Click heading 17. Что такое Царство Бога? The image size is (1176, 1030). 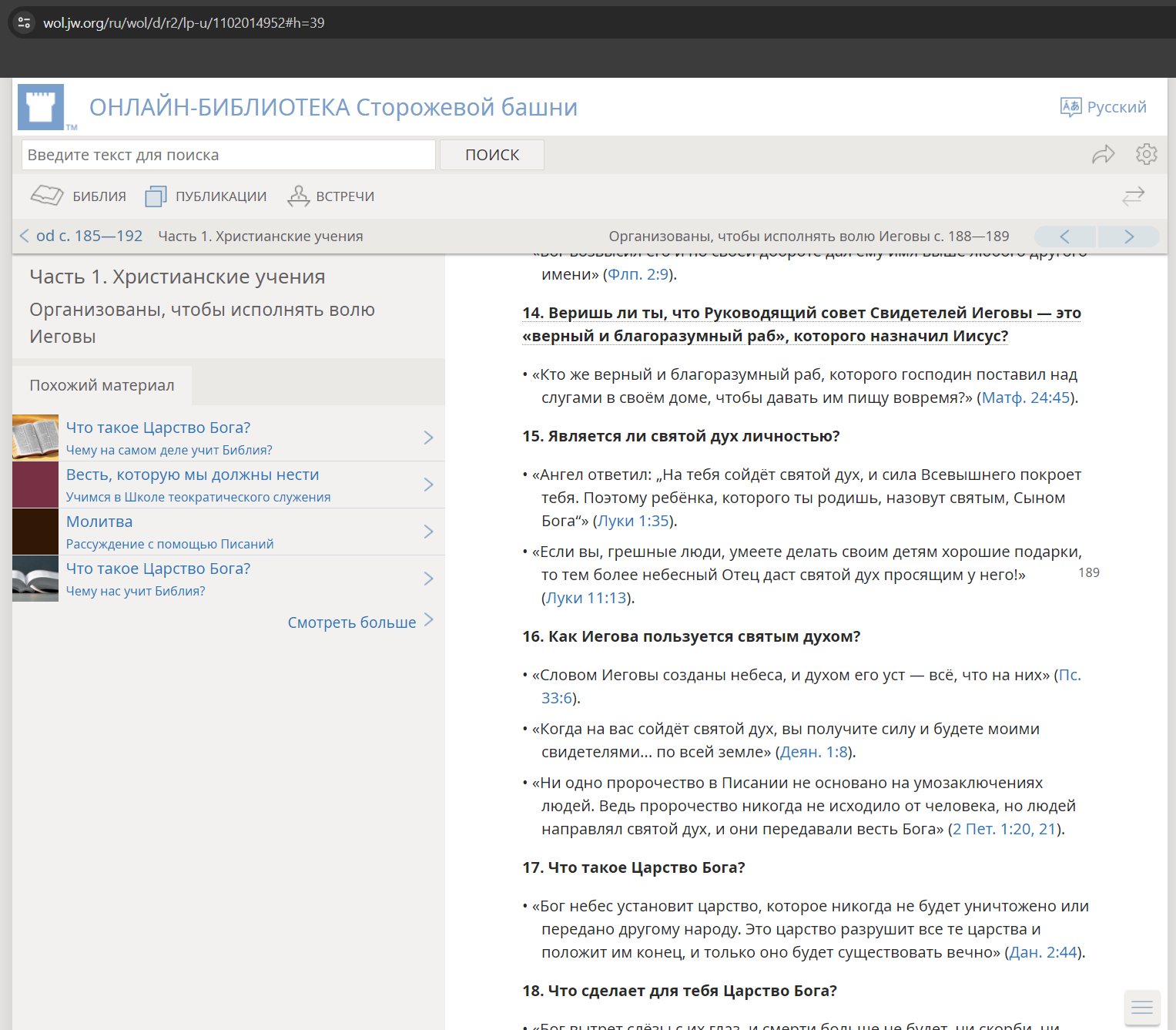(634, 867)
